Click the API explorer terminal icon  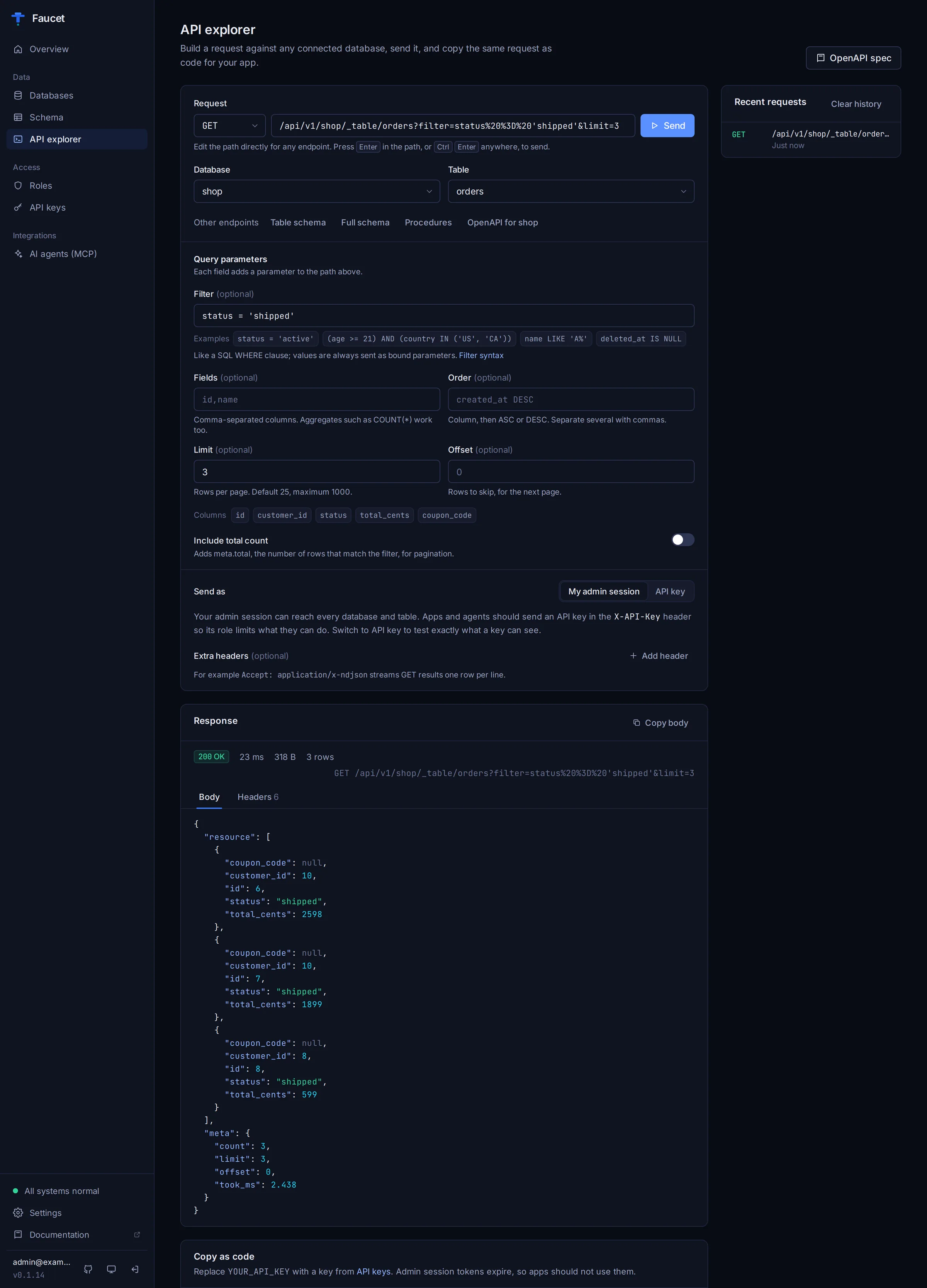point(18,139)
